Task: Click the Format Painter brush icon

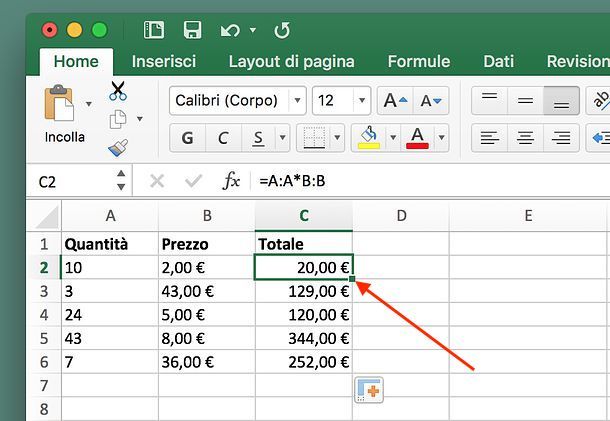Action: tap(118, 148)
